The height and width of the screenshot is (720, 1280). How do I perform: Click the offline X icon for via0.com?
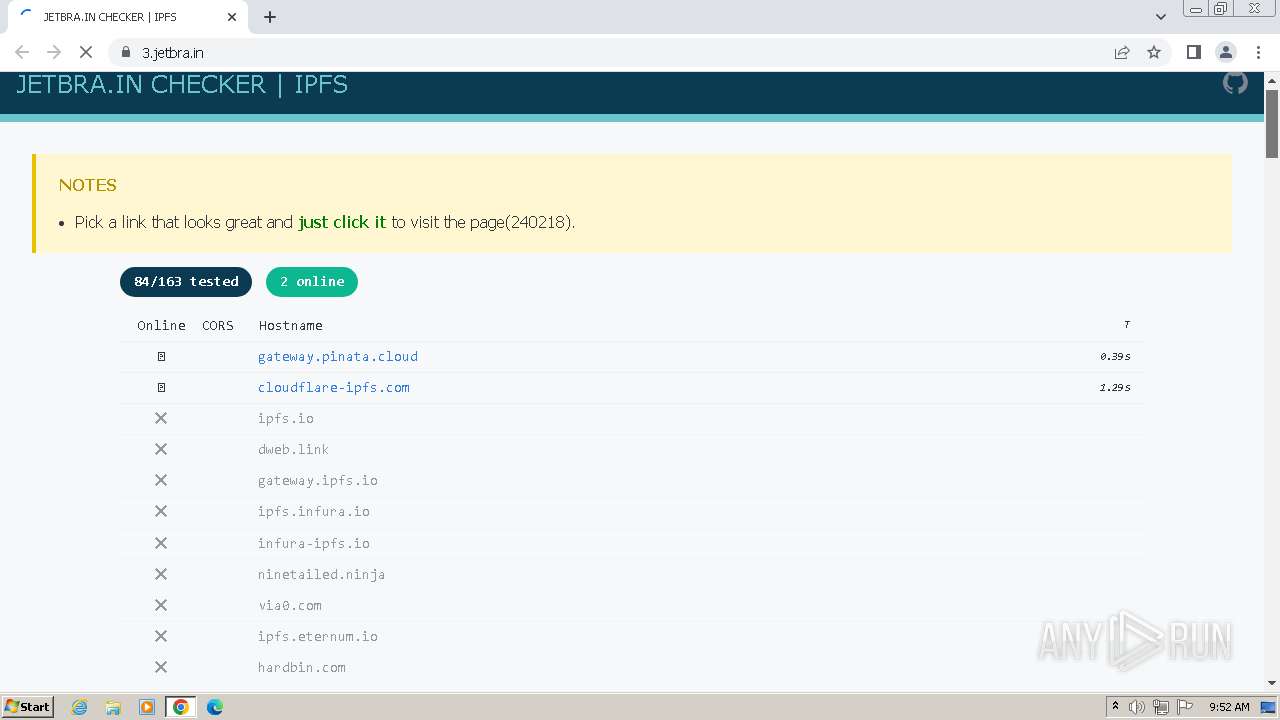tap(161, 605)
